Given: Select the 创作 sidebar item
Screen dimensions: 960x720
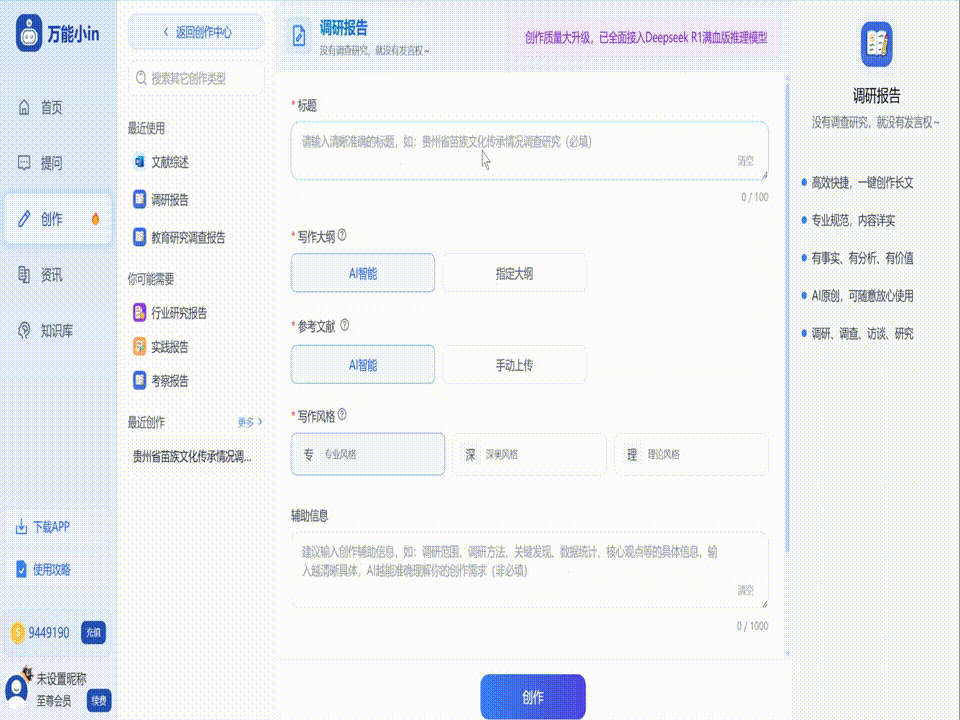Looking at the screenshot, I should click(x=58, y=219).
